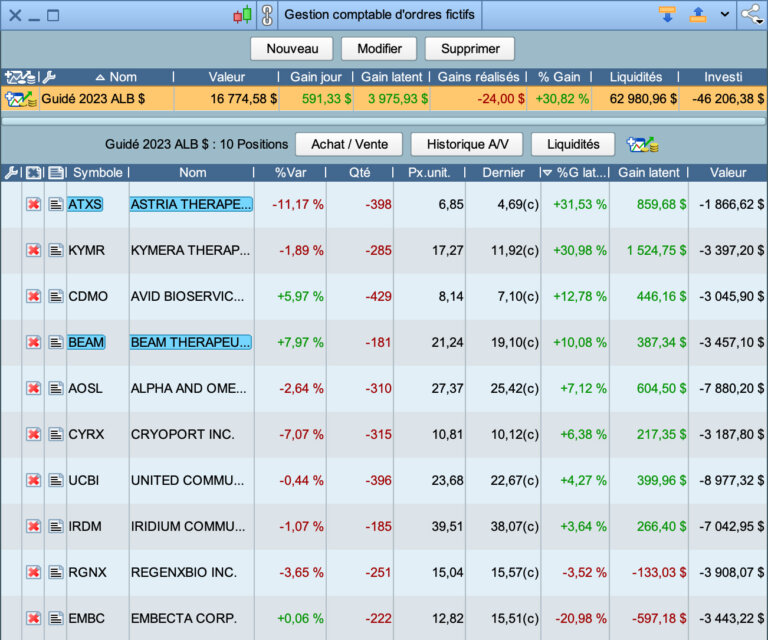
Task: Click the BEAM THERAPEU... name
Action: point(191,342)
